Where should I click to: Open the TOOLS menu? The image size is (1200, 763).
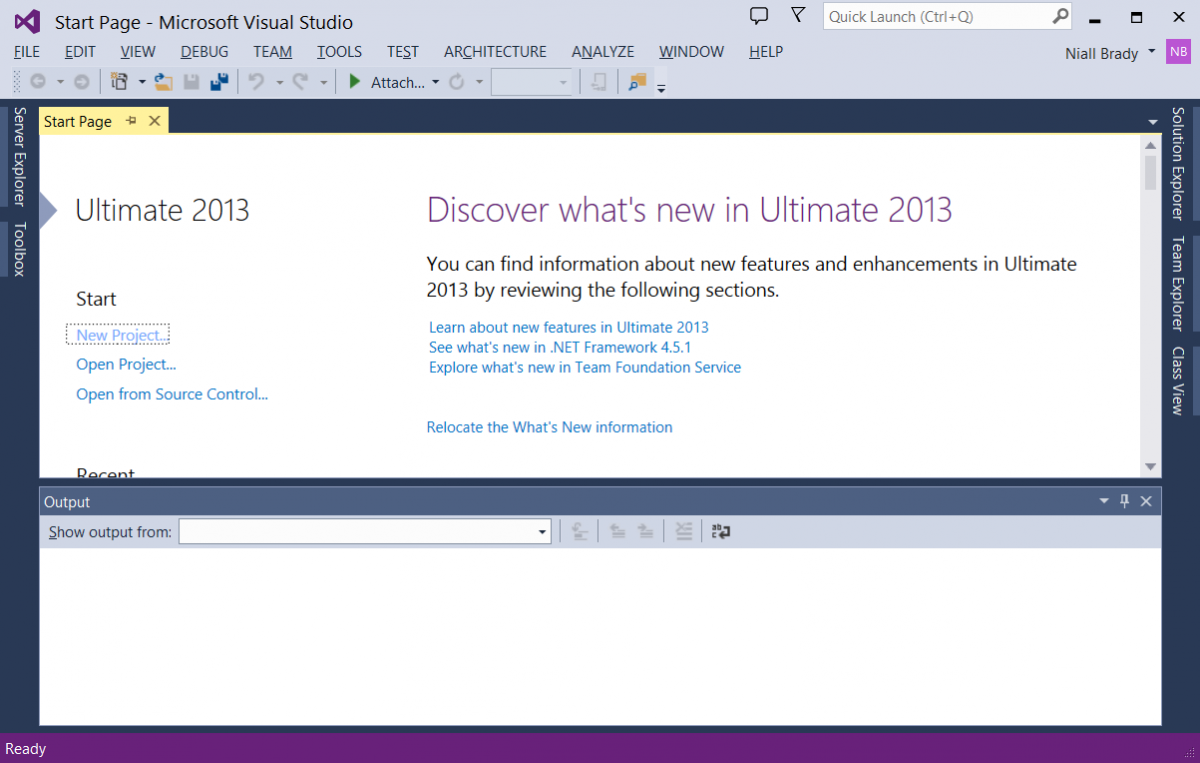(340, 51)
